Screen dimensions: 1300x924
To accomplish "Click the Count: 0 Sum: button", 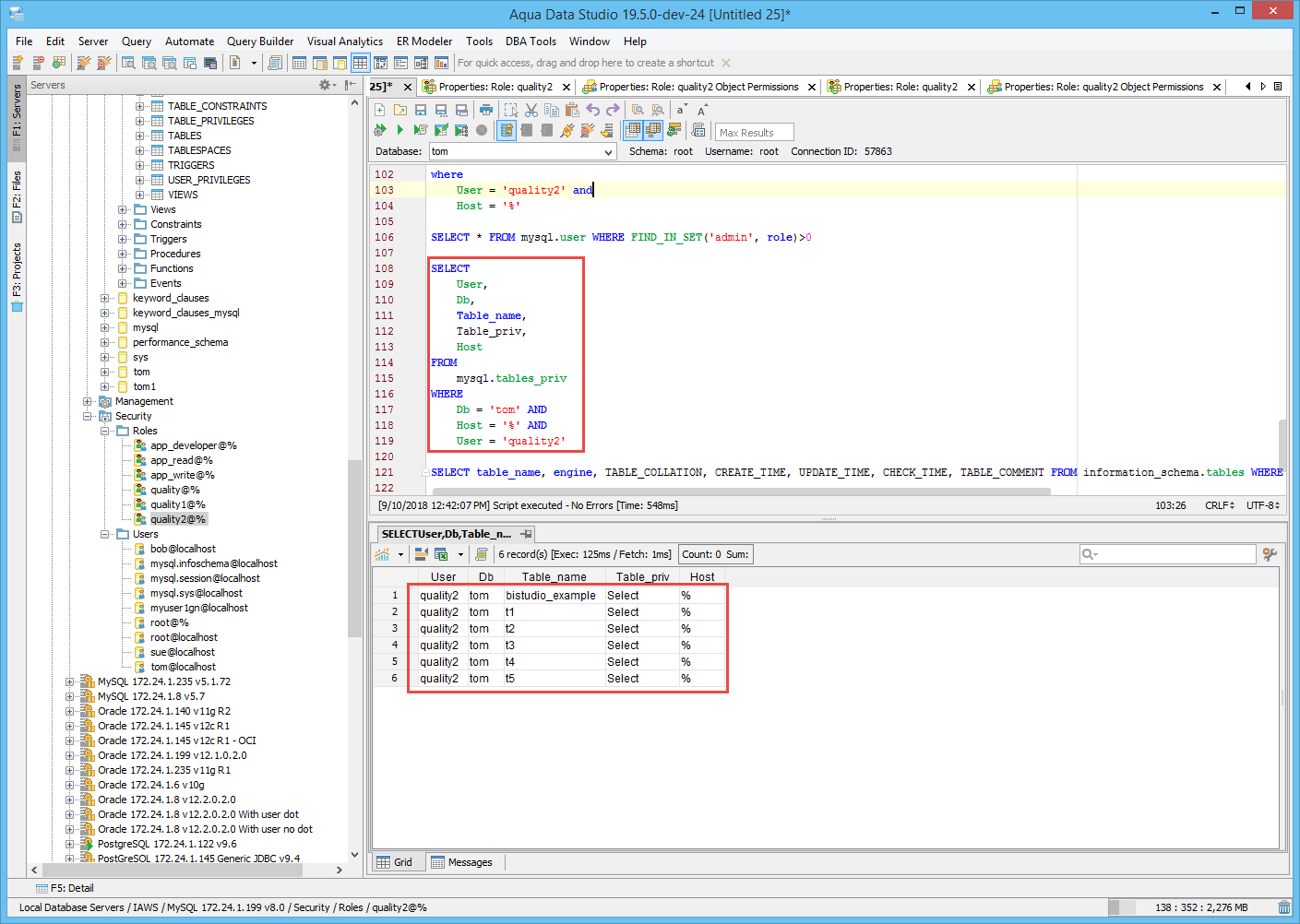I will 715,554.
